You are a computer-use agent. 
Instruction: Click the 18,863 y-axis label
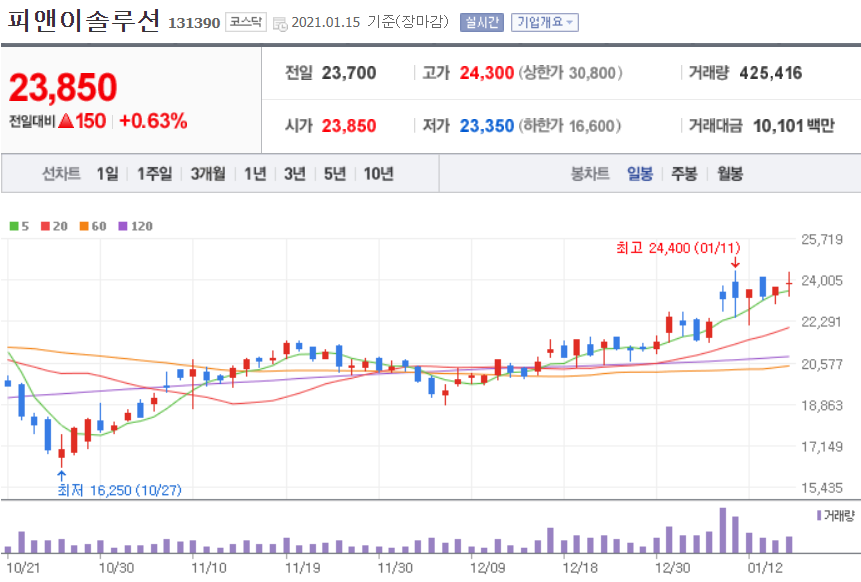click(x=821, y=406)
